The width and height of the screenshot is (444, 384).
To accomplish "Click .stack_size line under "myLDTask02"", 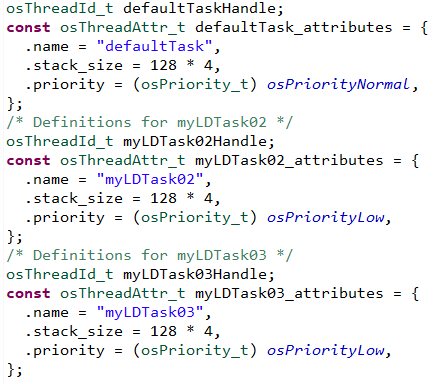I will tap(123, 198).
